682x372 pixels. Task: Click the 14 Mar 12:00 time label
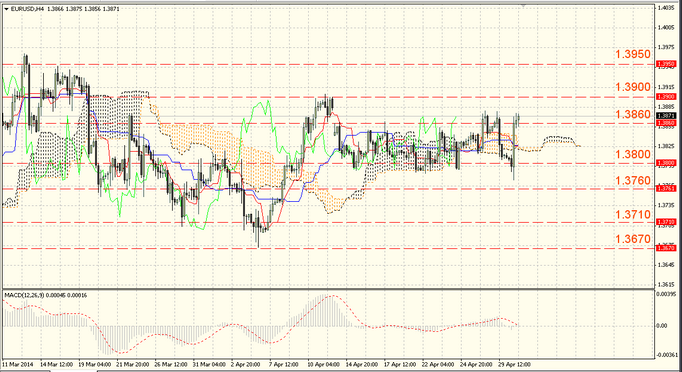[x=56, y=364]
